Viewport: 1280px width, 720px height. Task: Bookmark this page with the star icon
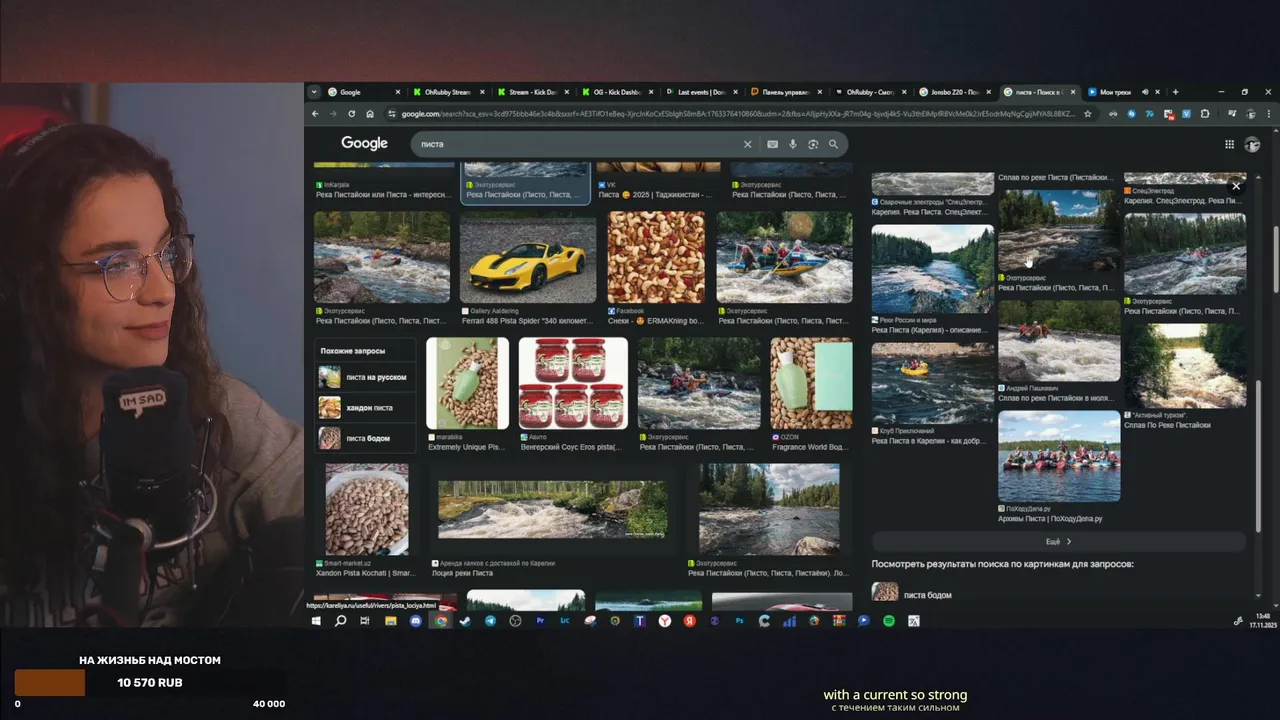1088,114
